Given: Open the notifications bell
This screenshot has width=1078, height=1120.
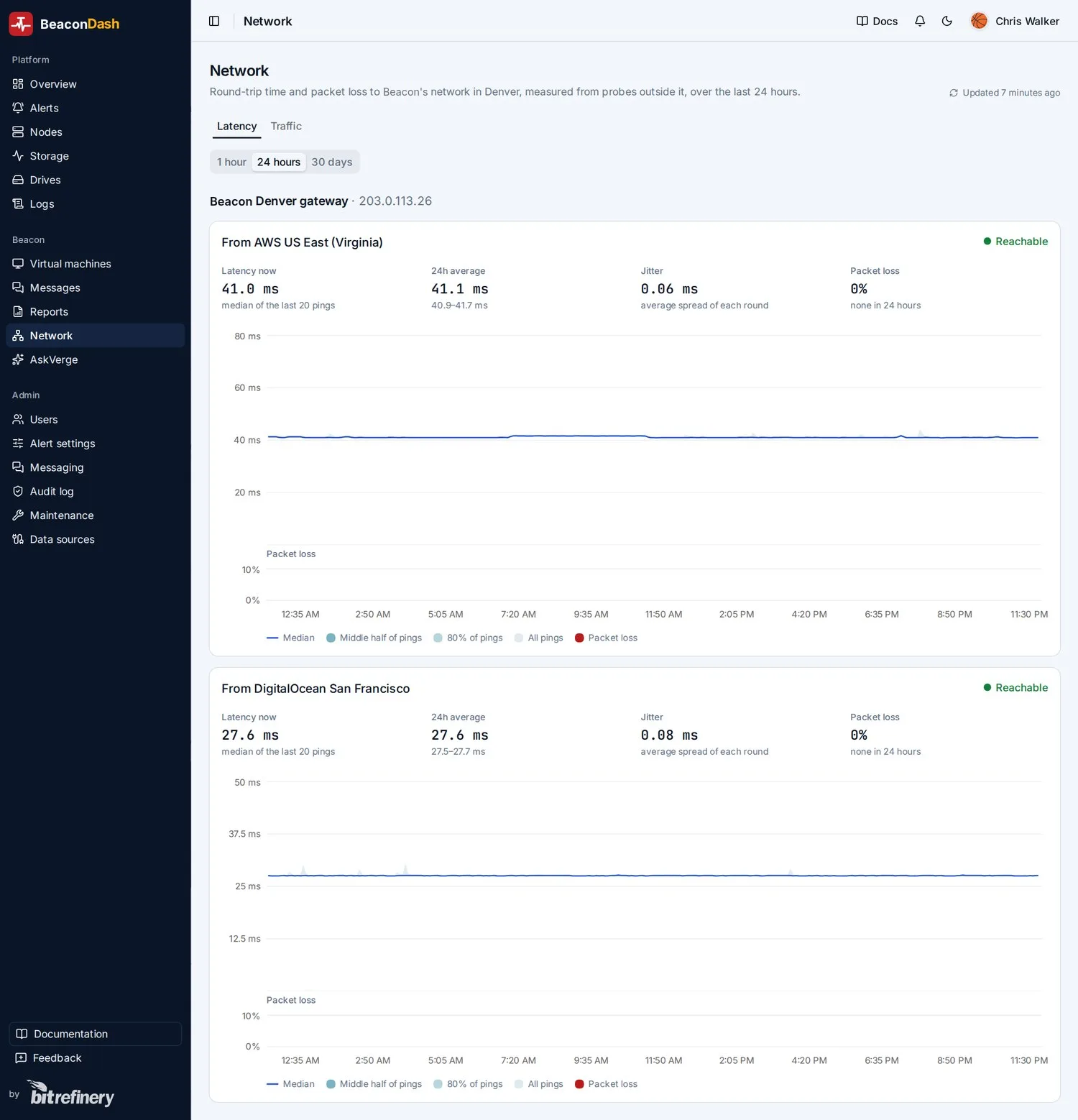Looking at the screenshot, I should click(920, 21).
